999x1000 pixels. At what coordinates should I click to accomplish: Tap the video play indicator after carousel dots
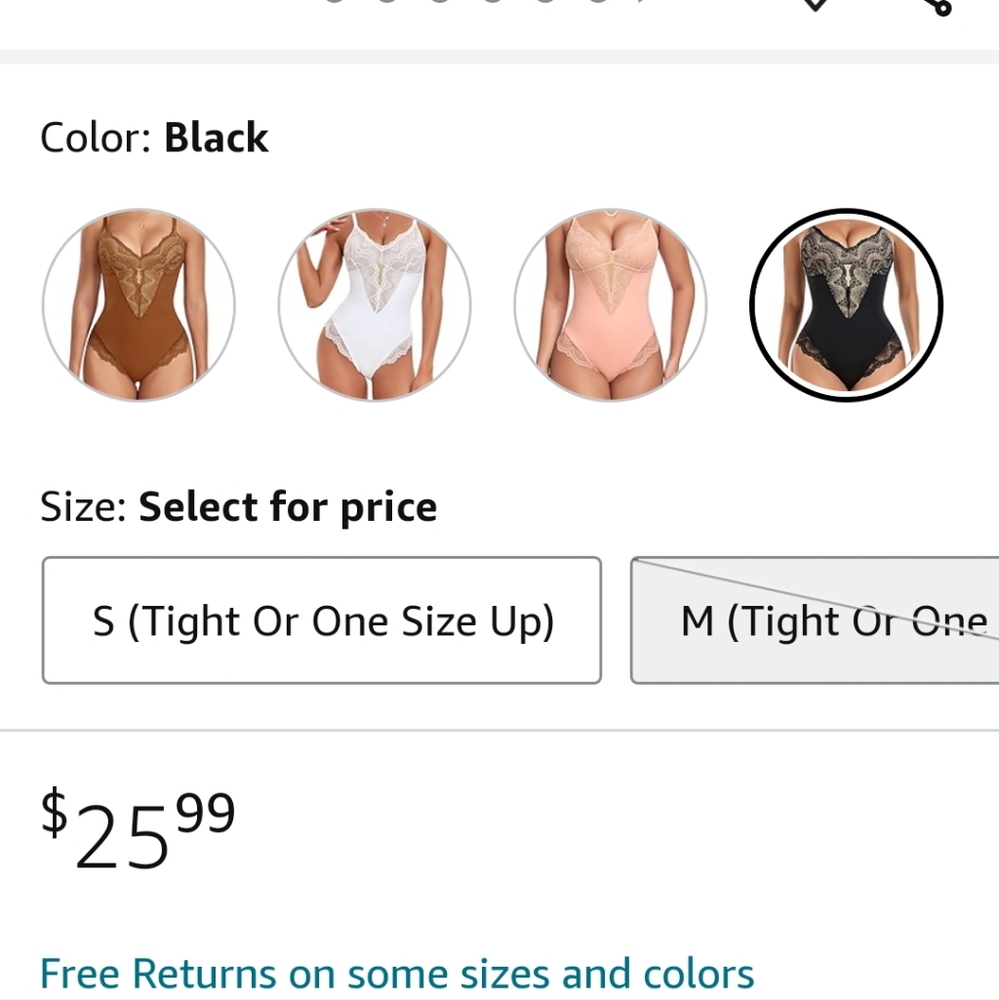642,1
